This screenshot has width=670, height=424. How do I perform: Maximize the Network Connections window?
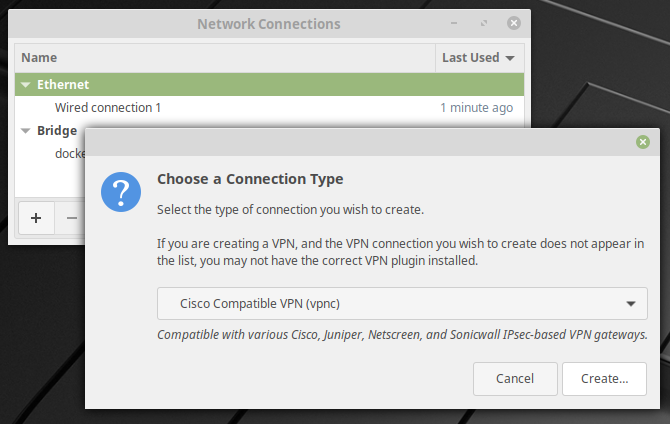484,23
